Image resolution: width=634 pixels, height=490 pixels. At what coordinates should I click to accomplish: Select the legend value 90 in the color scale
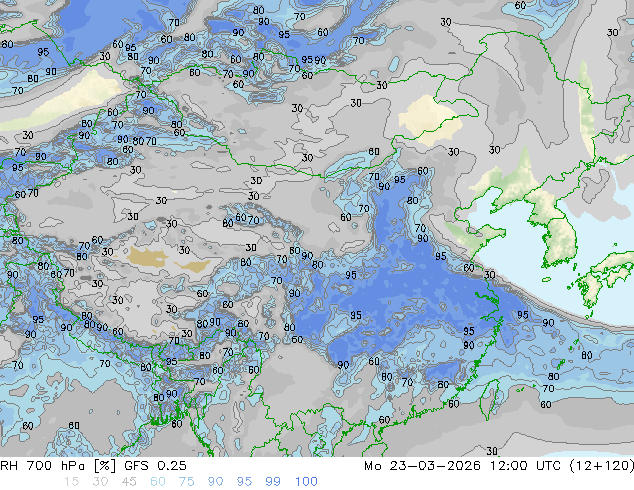215,482
